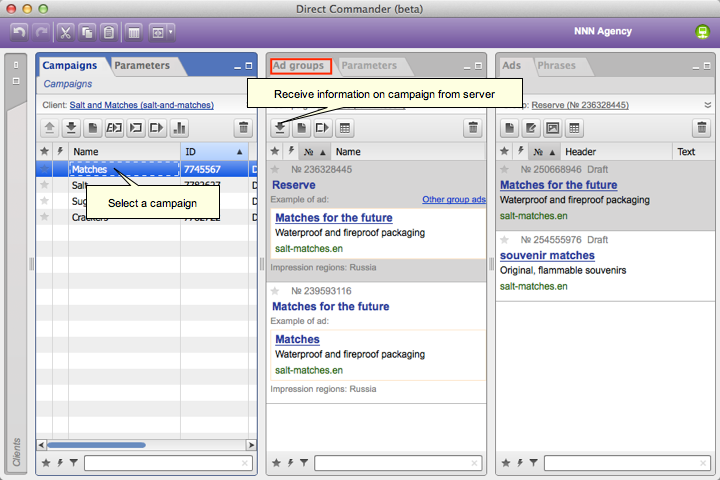Image resolution: width=720 pixels, height=480 pixels.
Task: Click the Cut scissors icon
Action: (65, 32)
